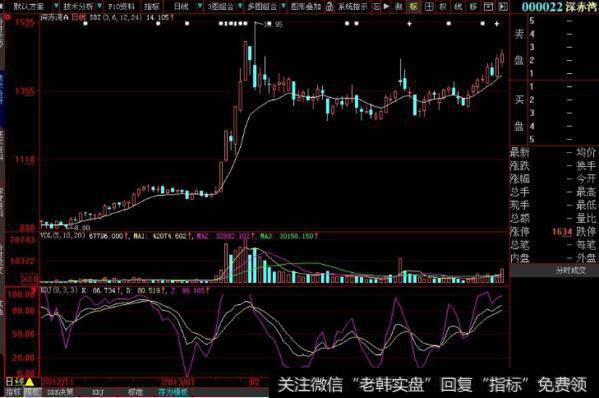Click the 涨幅 field label

point(520,179)
